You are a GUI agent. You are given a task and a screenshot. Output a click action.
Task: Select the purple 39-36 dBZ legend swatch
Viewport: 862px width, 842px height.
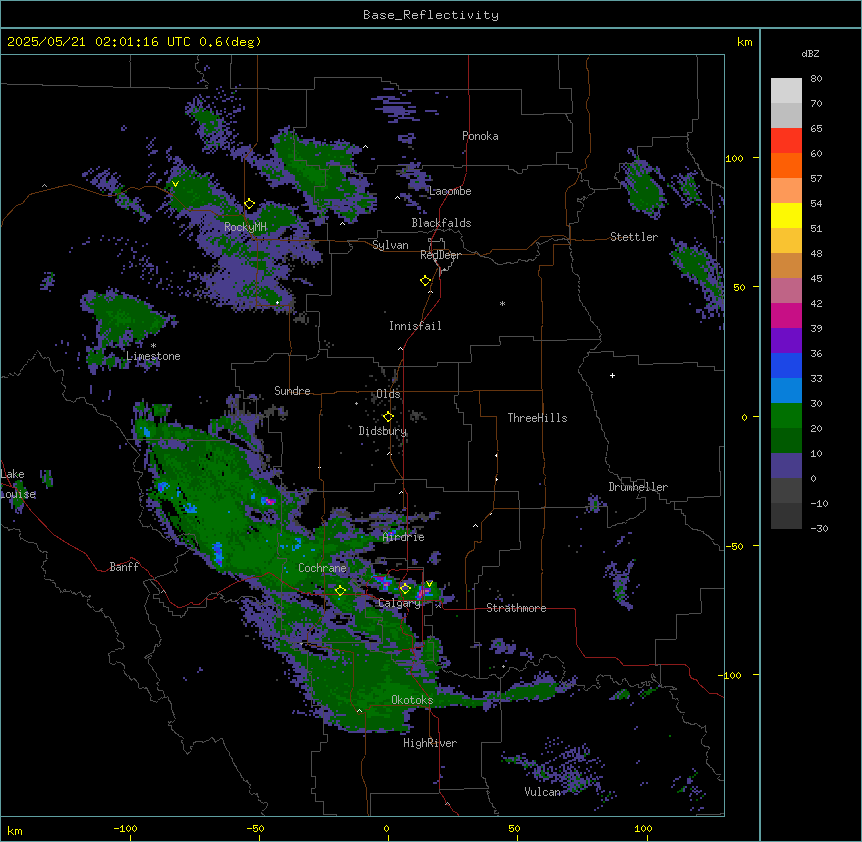pyautogui.click(x=786, y=340)
